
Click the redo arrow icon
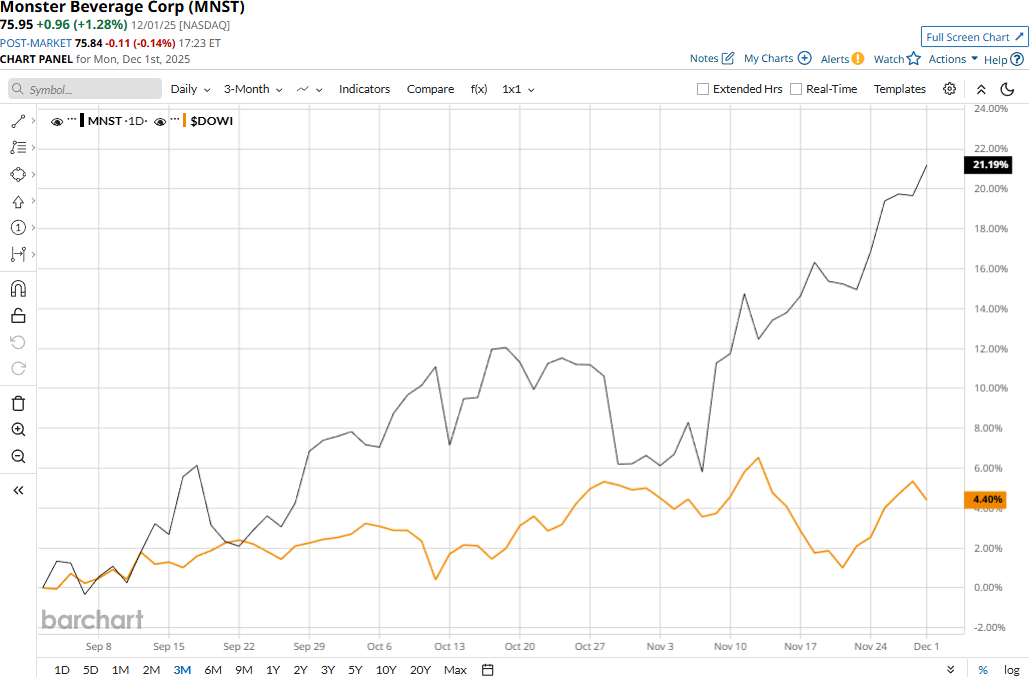[x=18, y=368]
